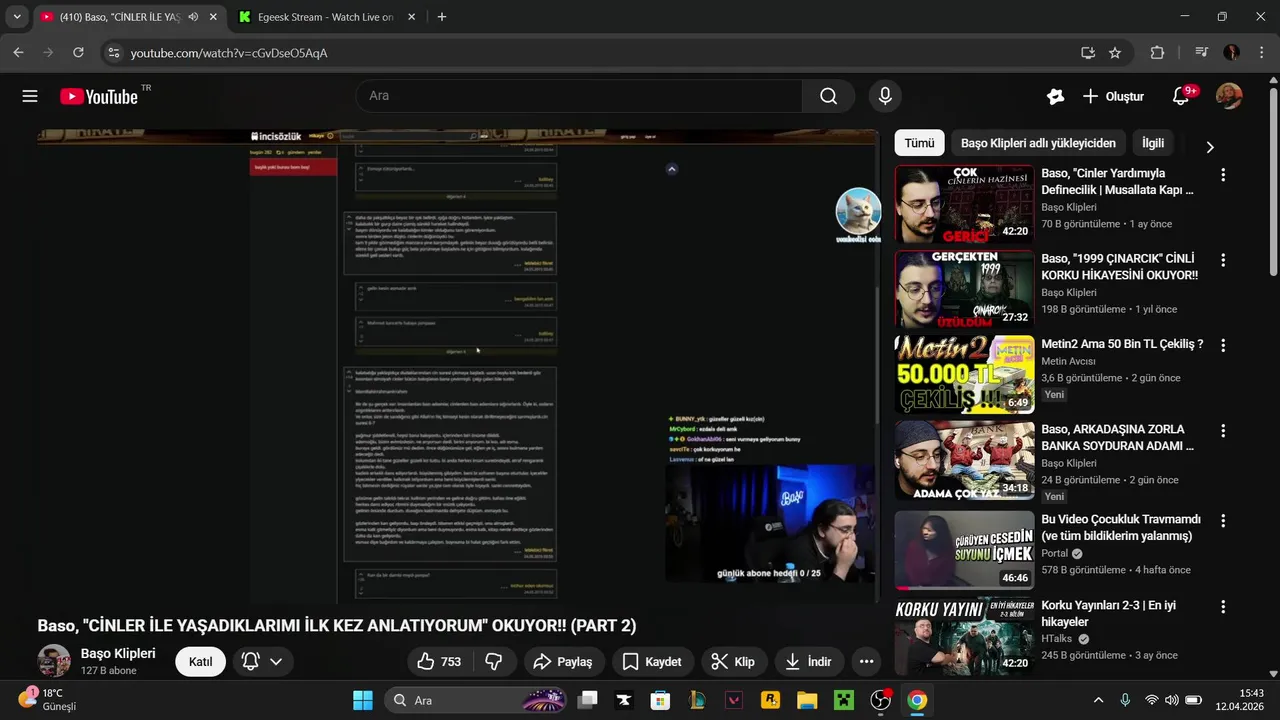Image resolution: width=1280 pixels, height=720 pixels.
Task: Go back in the browser
Action: click(18, 53)
